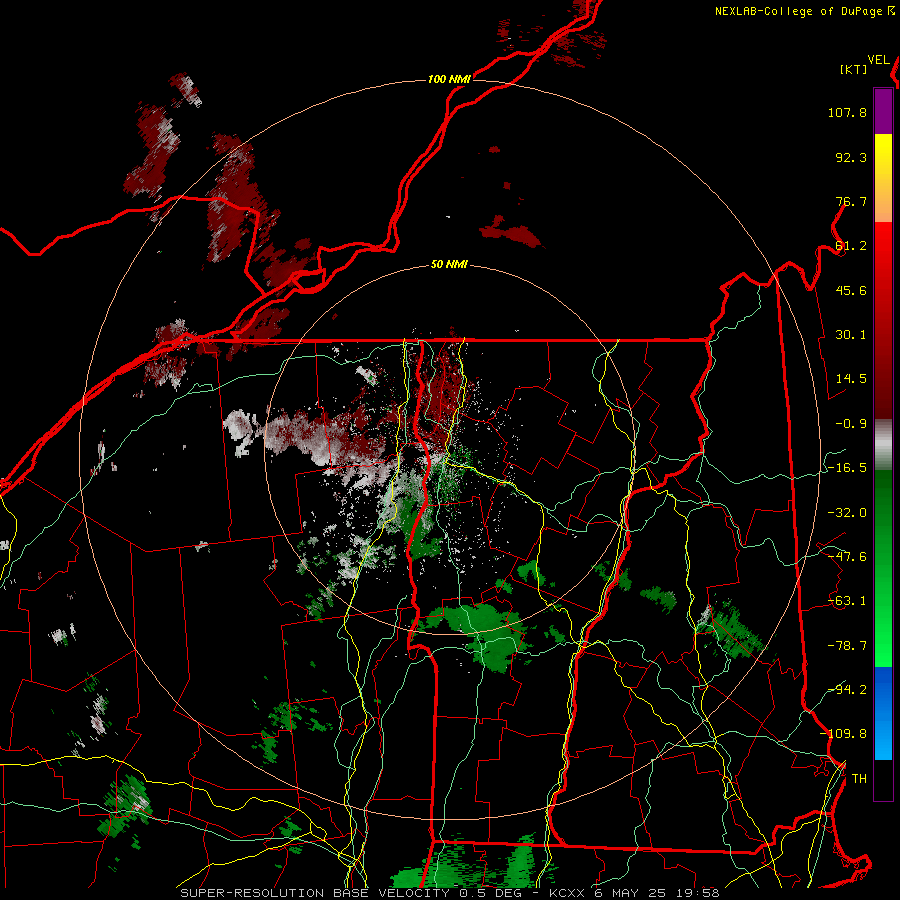Select the 76.7 scale value
900x900 pixels.
(x=851, y=201)
